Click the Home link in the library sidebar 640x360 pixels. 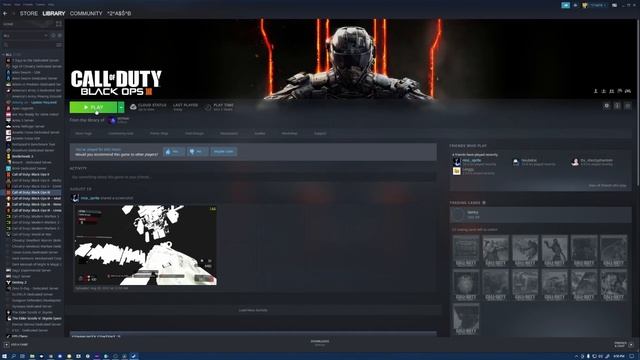coord(8,24)
